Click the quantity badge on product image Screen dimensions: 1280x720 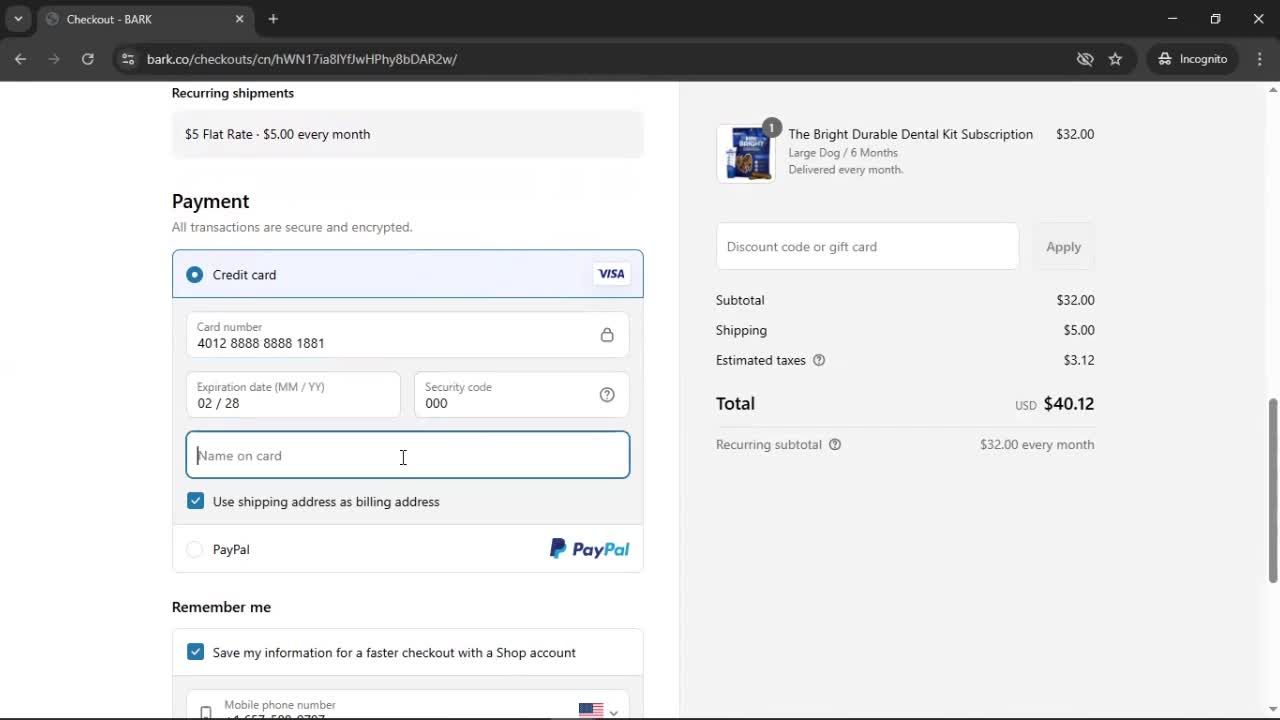(771, 127)
